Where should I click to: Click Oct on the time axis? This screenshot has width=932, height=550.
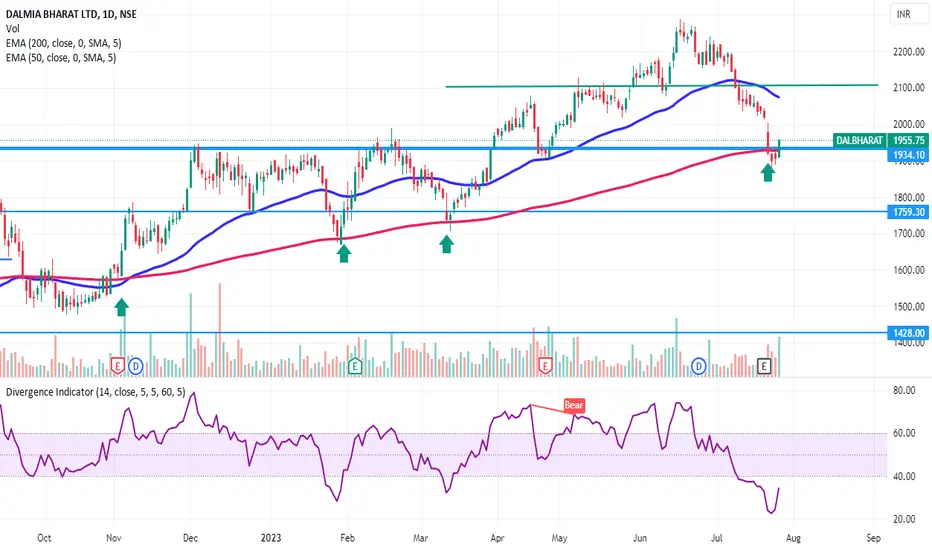tap(44, 538)
